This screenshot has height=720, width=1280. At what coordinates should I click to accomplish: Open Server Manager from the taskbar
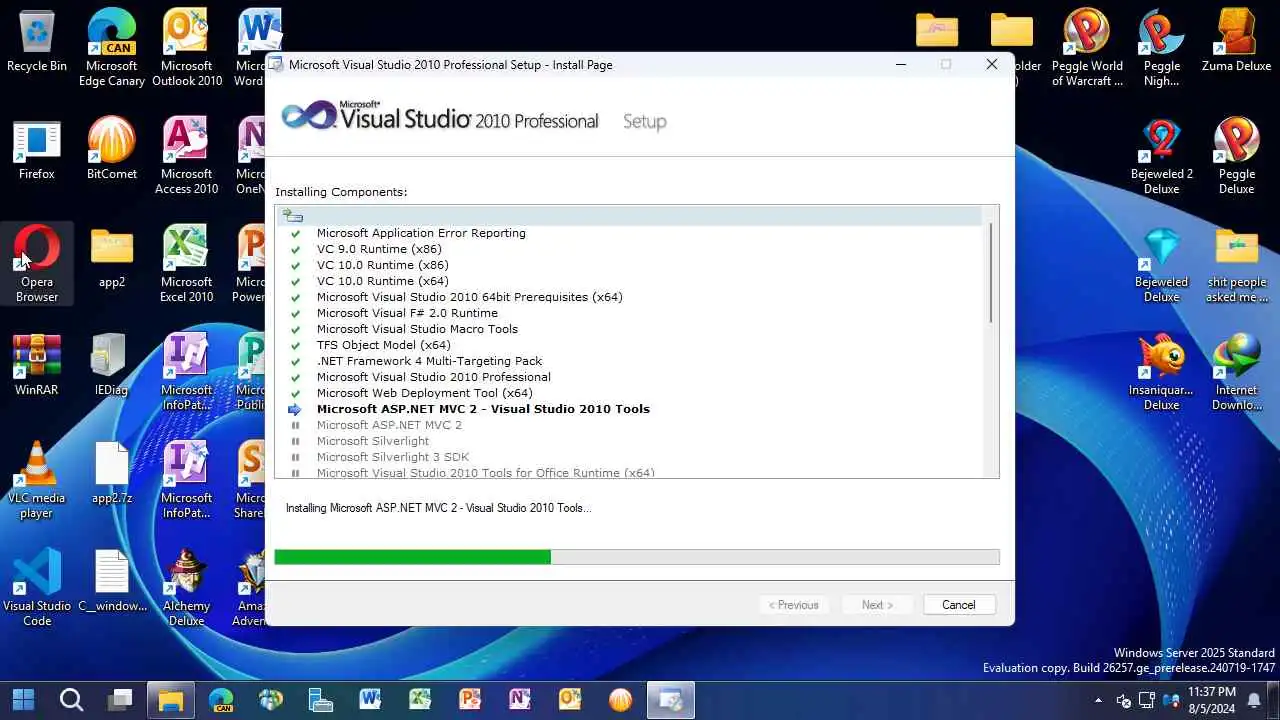pyautogui.click(x=320, y=699)
